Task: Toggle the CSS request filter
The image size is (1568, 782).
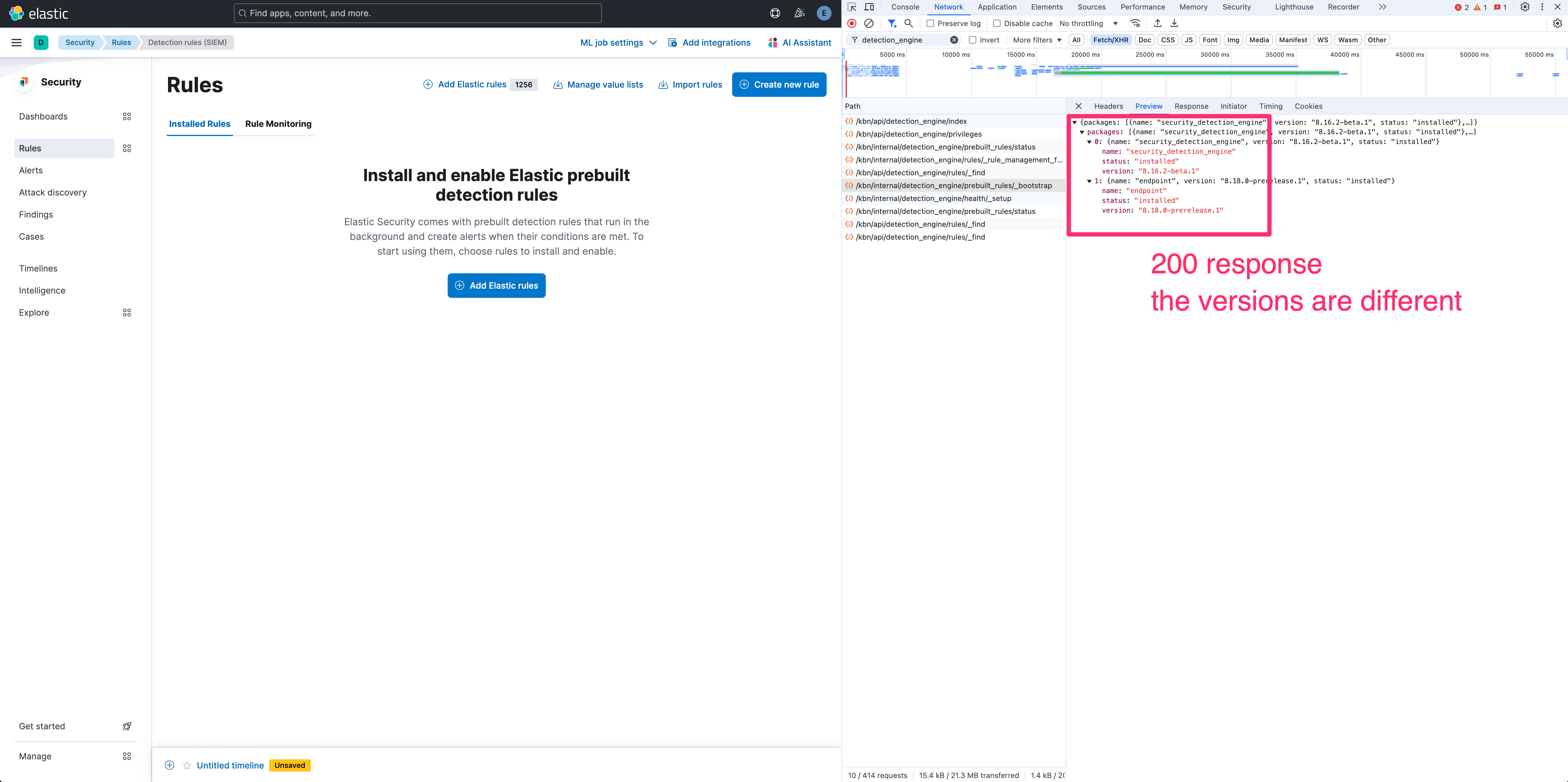Action: tap(1168, 40)
